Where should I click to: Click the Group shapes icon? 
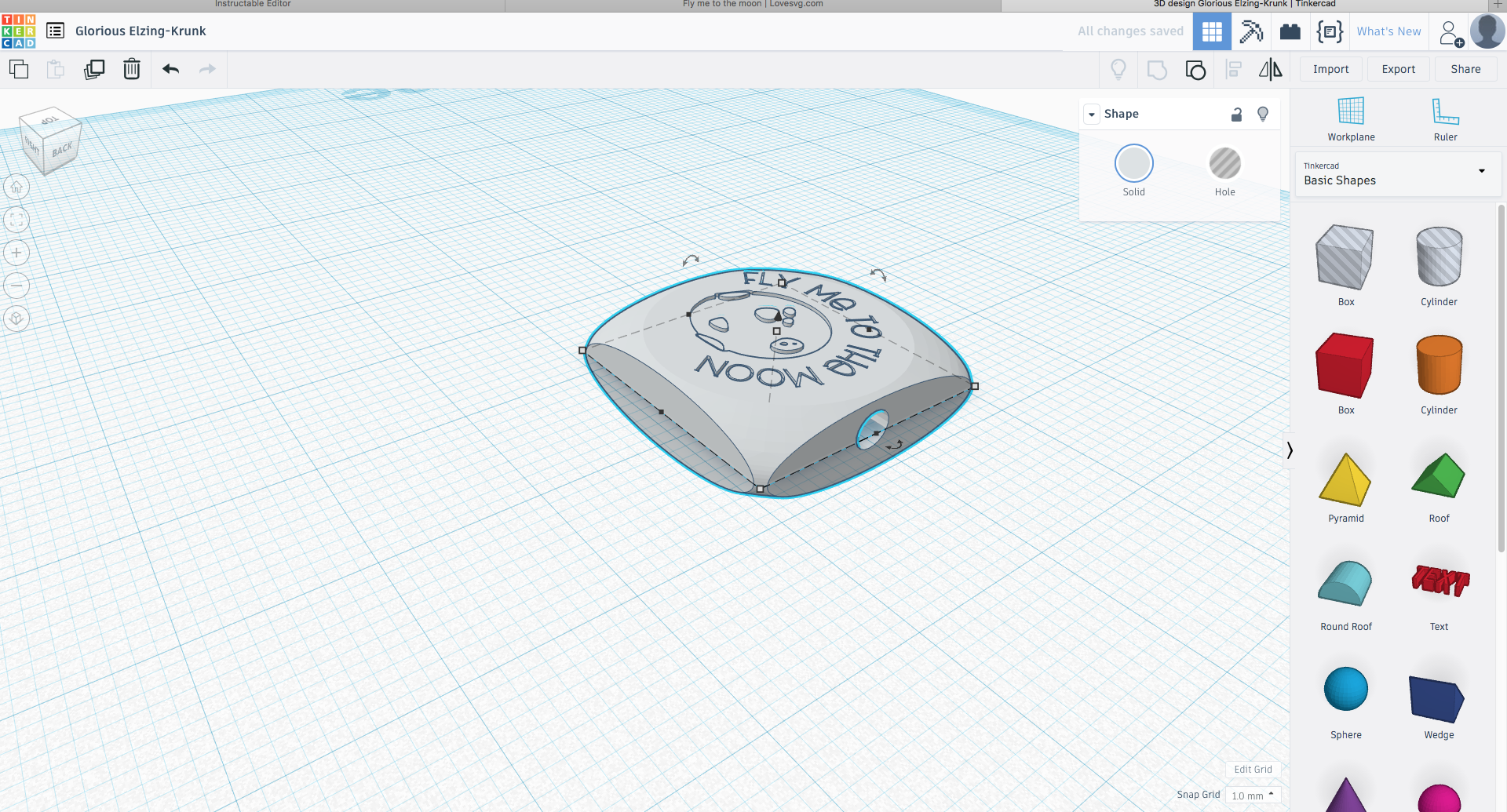pyautogui.click(x=1157, y=70)
